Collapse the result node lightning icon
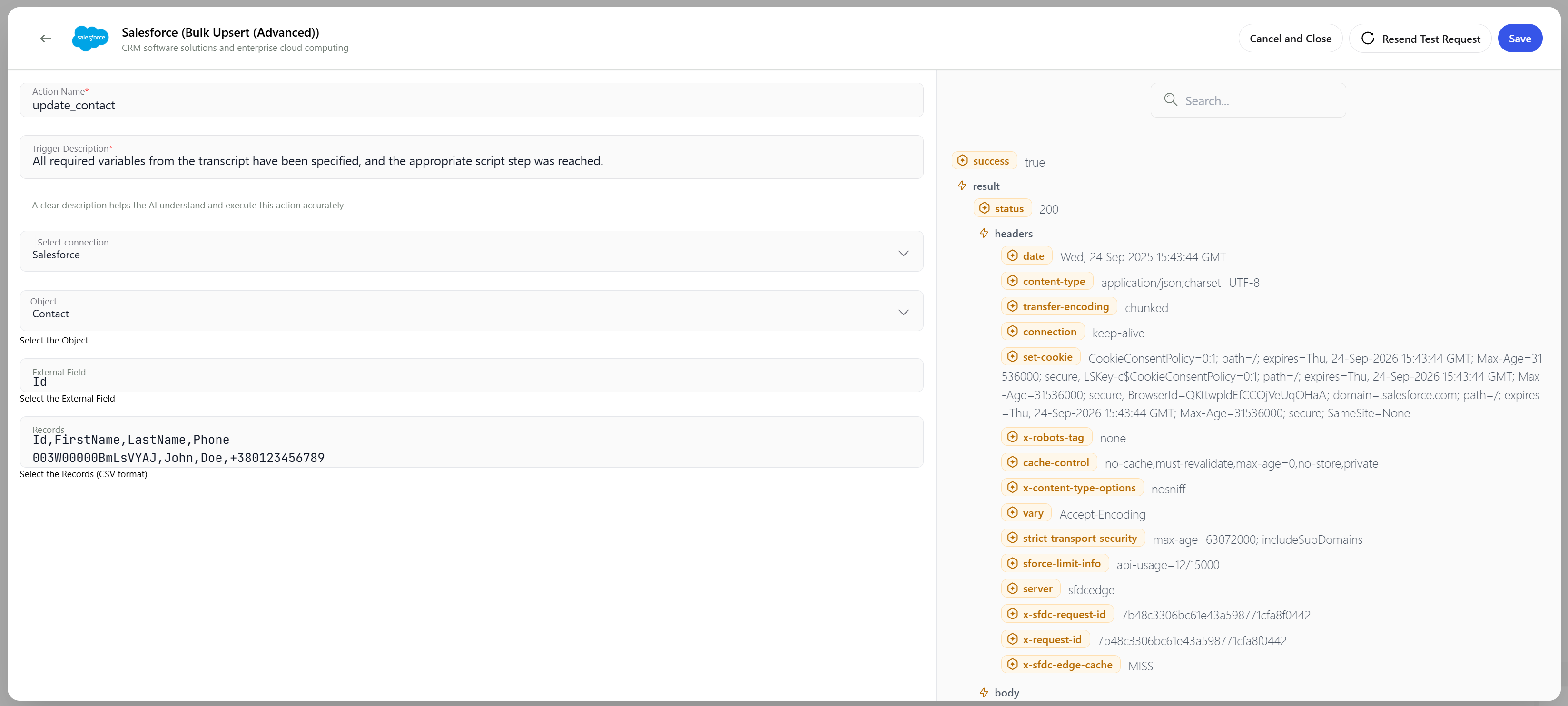1568x706 pixels. coord(962,186)
